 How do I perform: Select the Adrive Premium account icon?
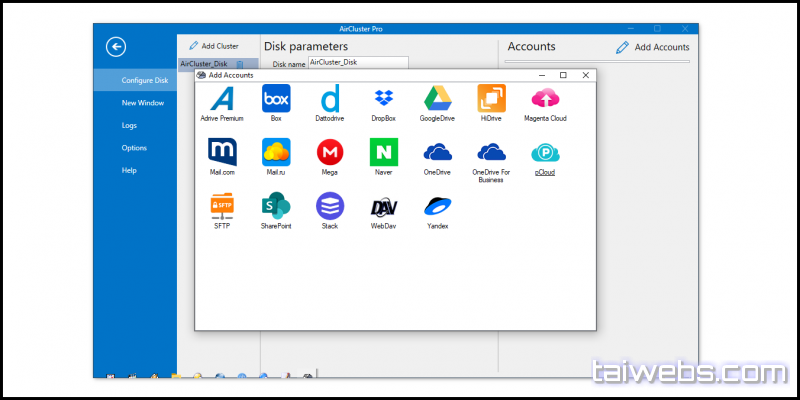pos(221,99)
